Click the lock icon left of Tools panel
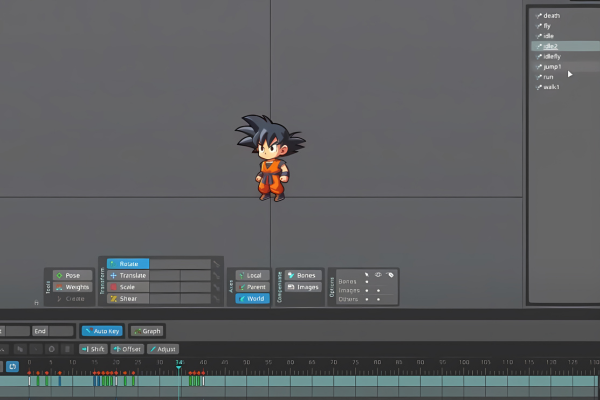Viewport: 600px width, 400px height. [36, 302]
